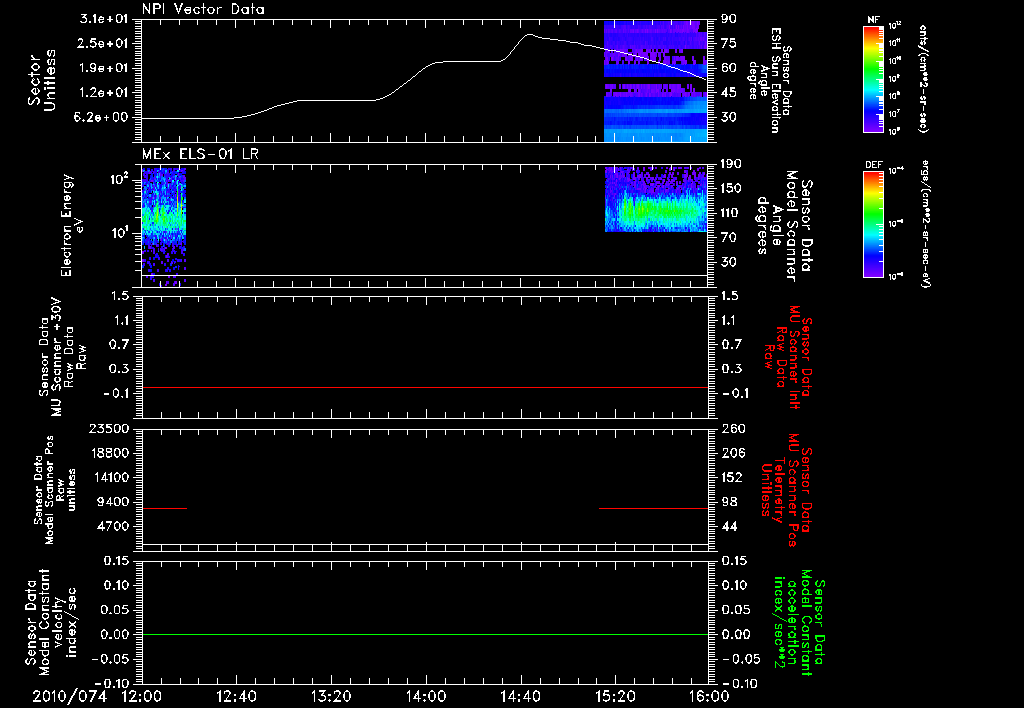Click the 12:40 time axis label
Screen dimensions: 1024x708
(x=236, y=696)
